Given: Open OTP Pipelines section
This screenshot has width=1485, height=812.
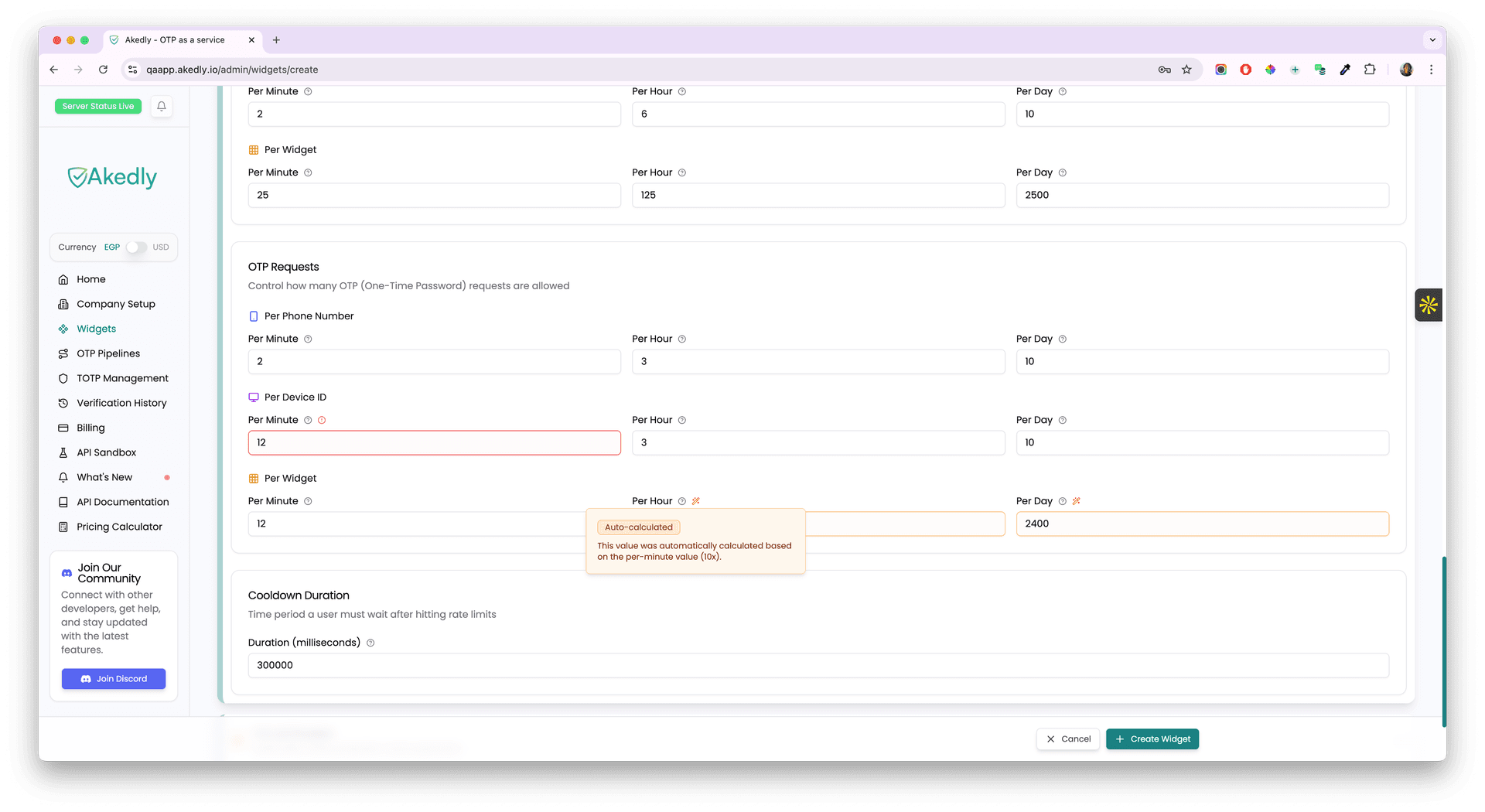Looking at the screenshot, I should pyautogui.click(x=108, y=353).
